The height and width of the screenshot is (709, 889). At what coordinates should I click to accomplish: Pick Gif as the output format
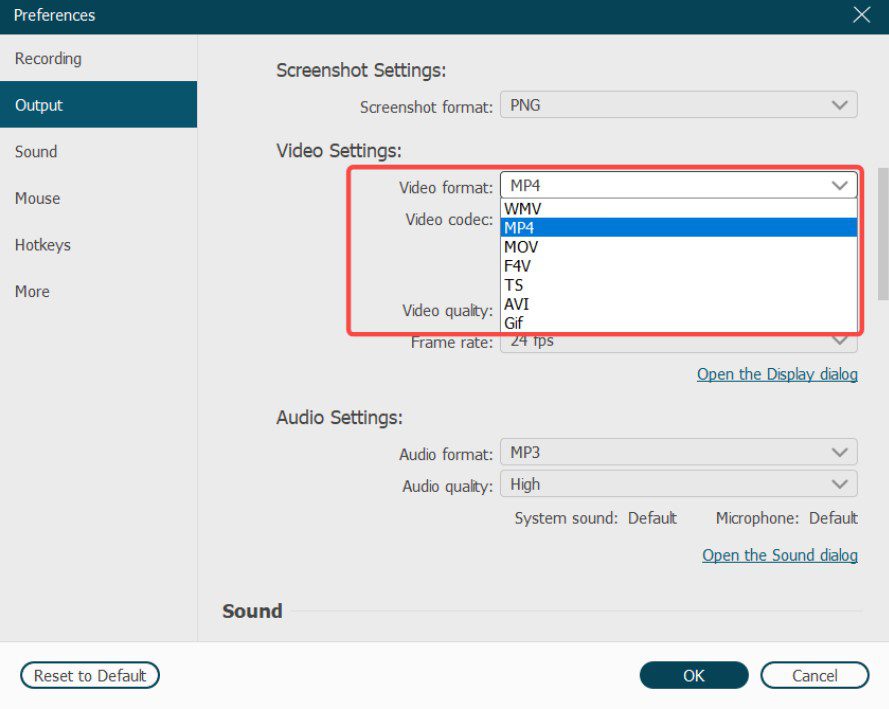click(514, 323)
